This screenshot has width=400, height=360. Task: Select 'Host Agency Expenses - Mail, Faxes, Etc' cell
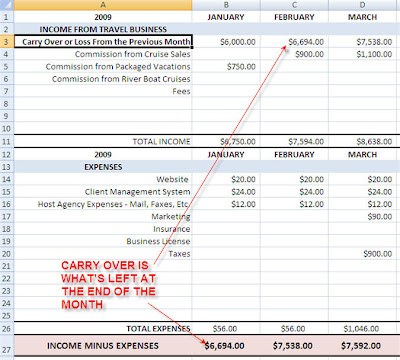[103, 204]
